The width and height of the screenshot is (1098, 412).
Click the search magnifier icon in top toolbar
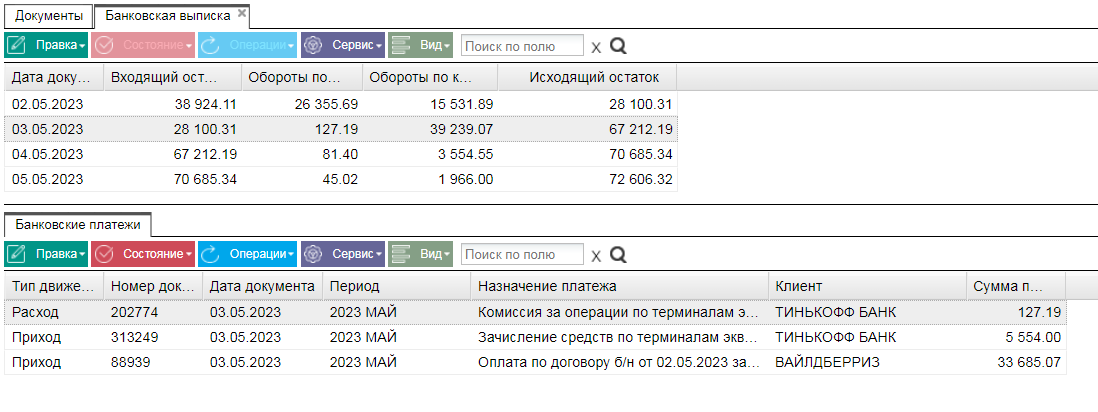click(x=618, y=46)
